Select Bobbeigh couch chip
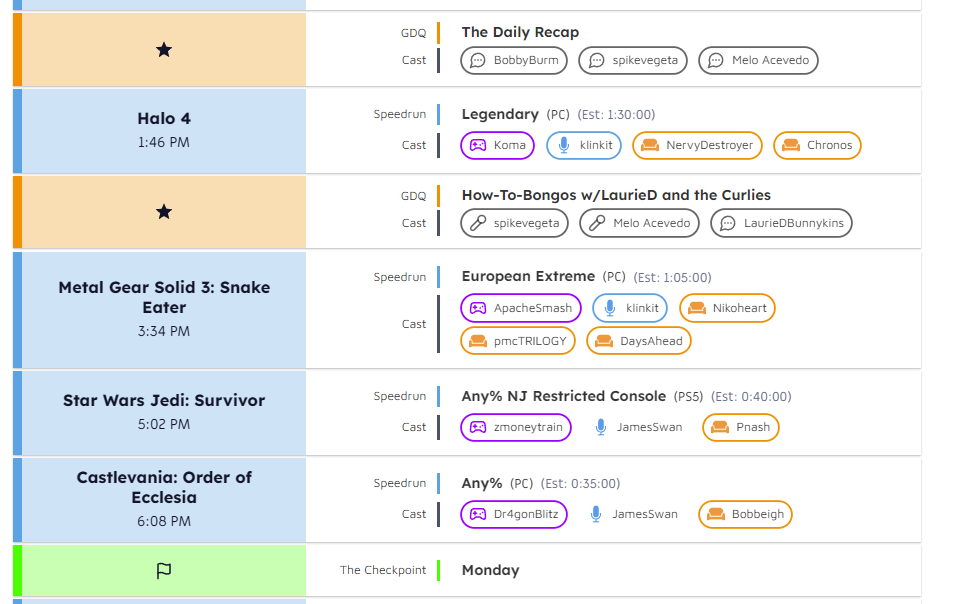Screen dimensions: 960x604 [745, 515]
